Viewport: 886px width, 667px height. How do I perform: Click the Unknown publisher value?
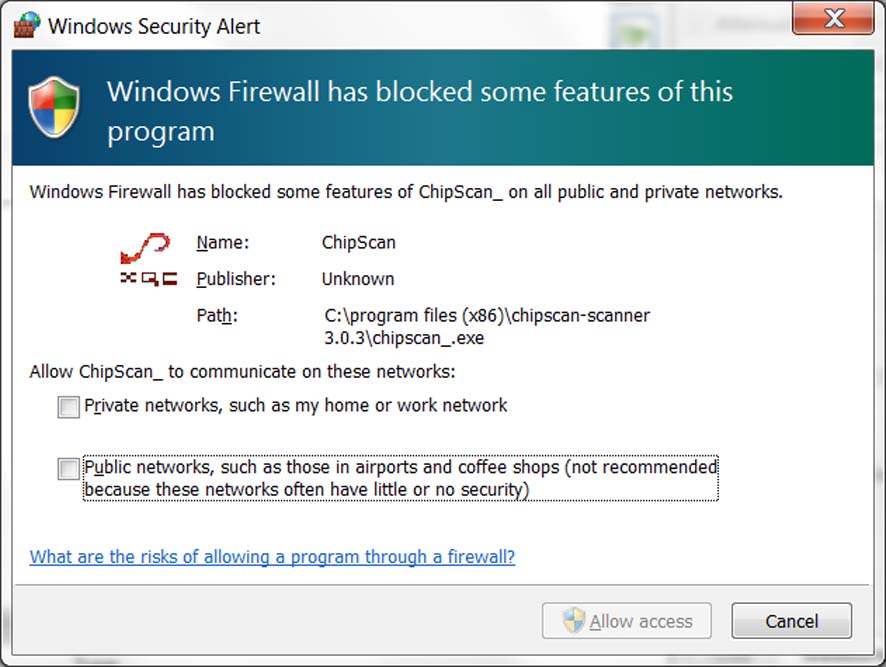[358, 279]
